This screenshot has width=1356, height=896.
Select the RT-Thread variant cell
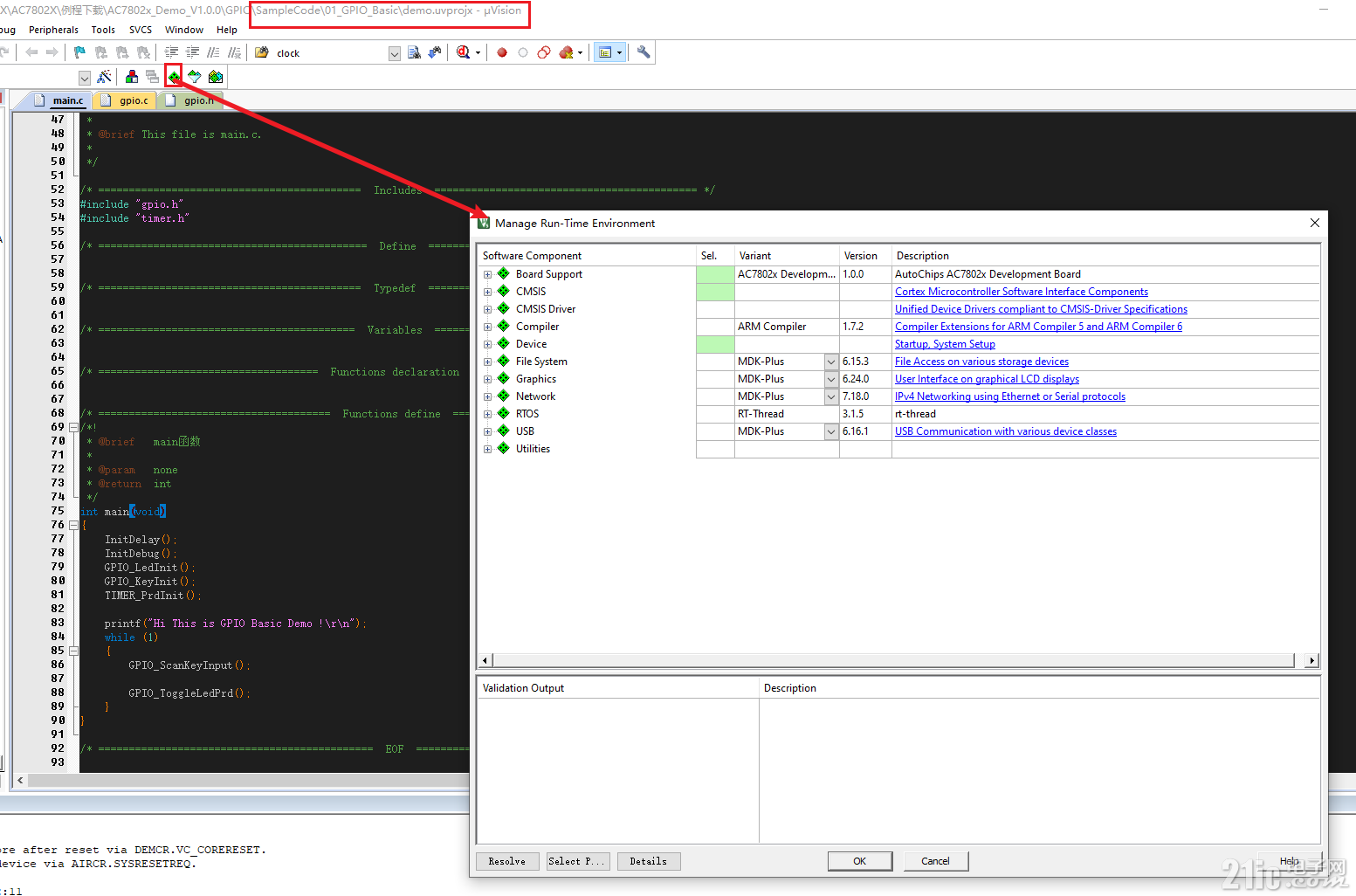tap(787, 414)
